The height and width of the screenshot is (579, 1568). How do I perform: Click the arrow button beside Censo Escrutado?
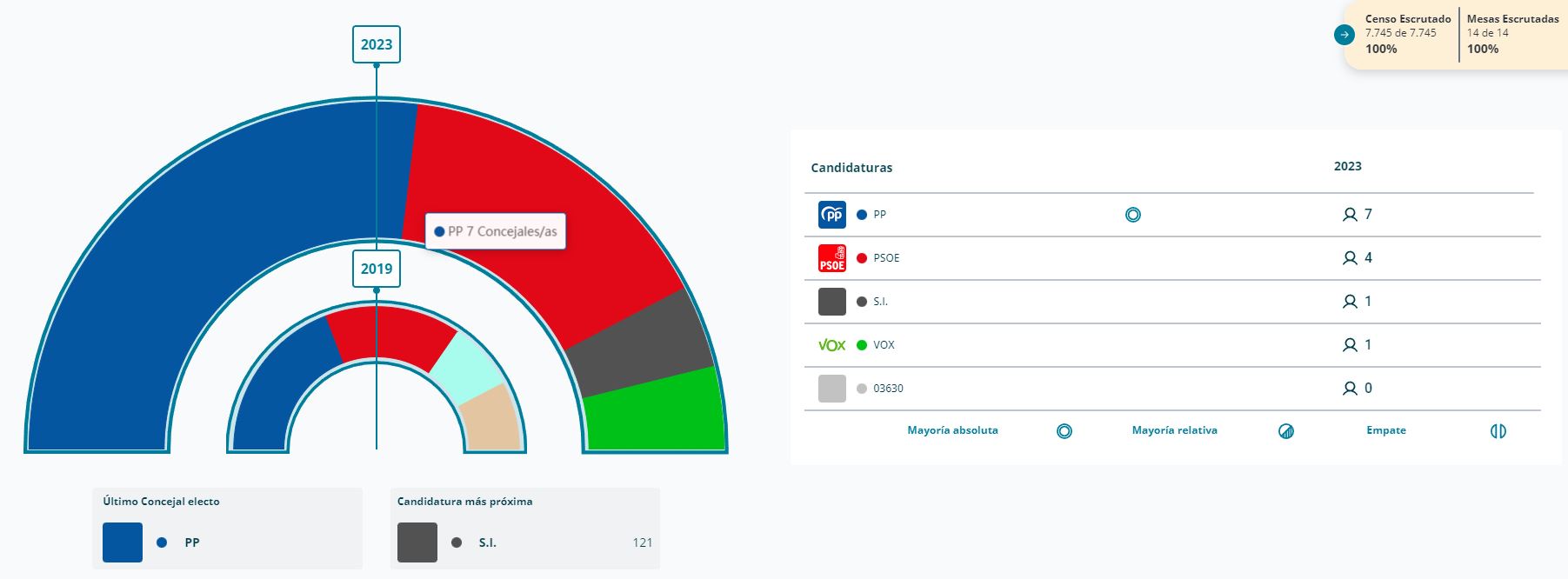(1344, 35)
